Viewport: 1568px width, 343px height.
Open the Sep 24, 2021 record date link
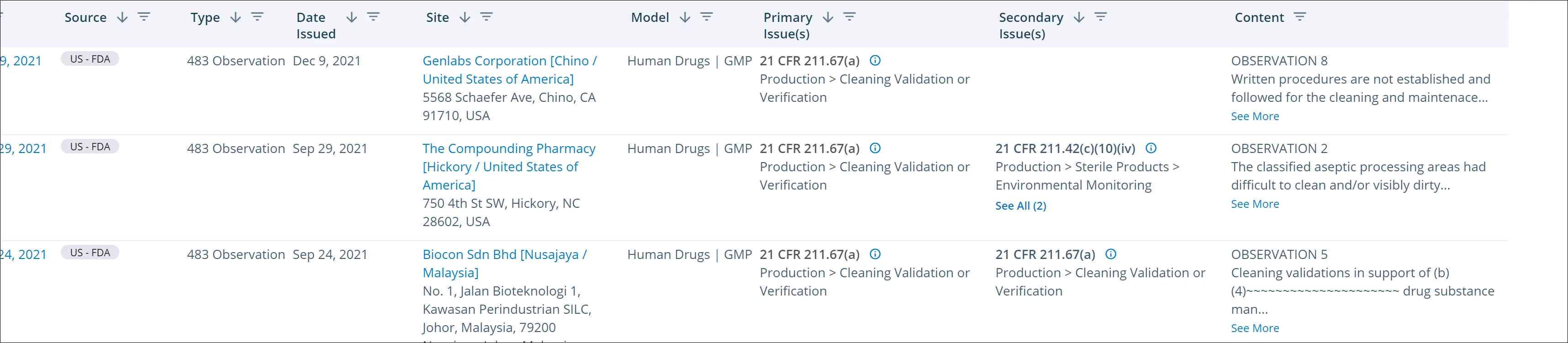point(23,254)
